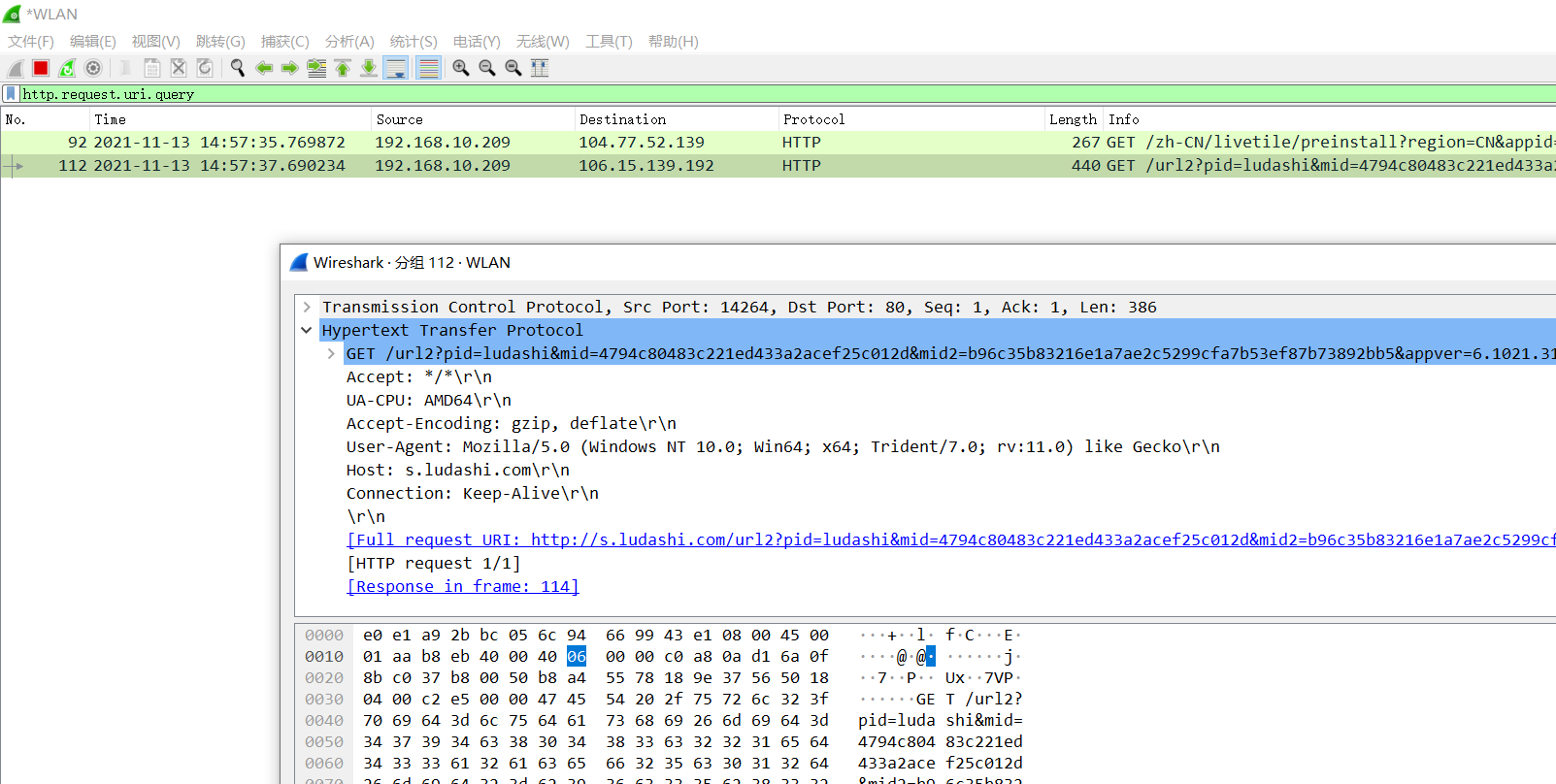Viewport: 1556px width, 784px height.
Task: Select the Connection: Keep-Alive line
Action: [473, 493]
